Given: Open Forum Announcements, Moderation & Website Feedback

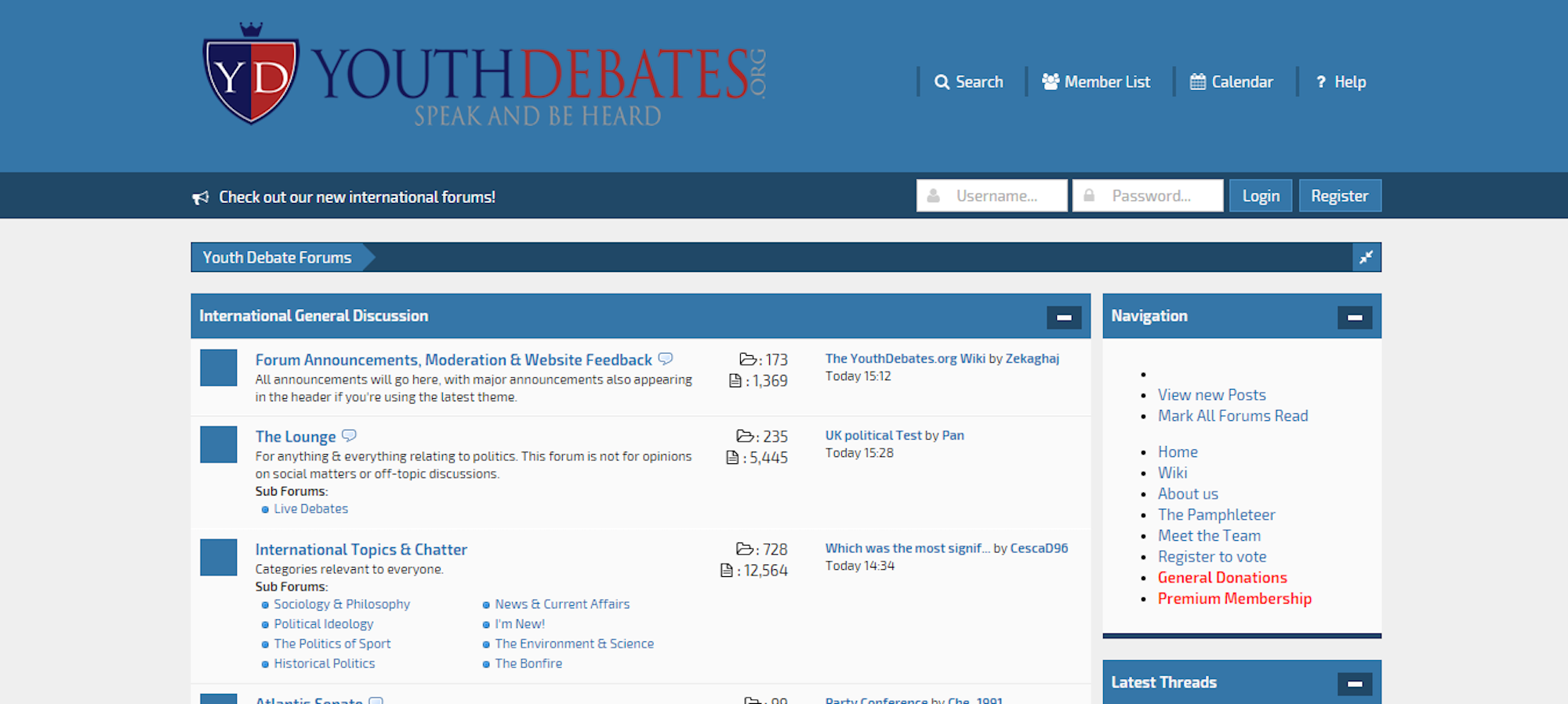Looking at the screenshot, I should [453, 360].
